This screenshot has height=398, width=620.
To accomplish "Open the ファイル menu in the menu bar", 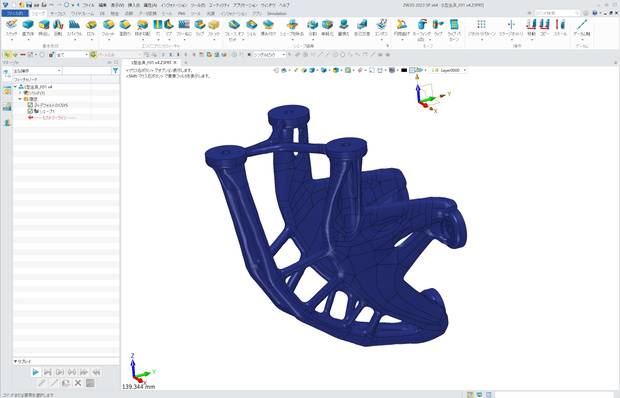I will click(88, 5).
